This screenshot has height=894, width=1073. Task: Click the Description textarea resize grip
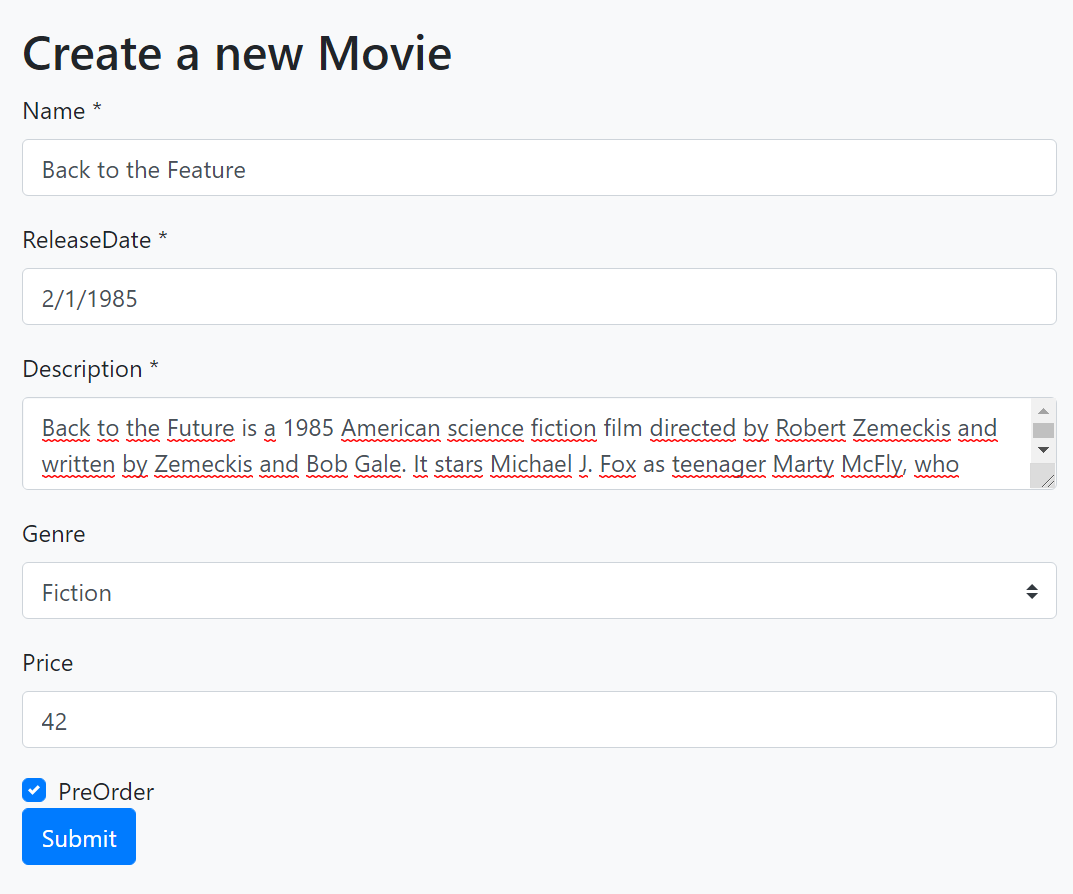coord(1047,481)
